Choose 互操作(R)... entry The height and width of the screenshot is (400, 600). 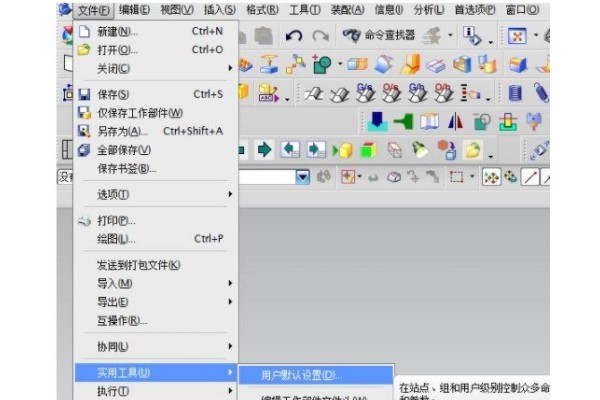click(x=156, y=320)
